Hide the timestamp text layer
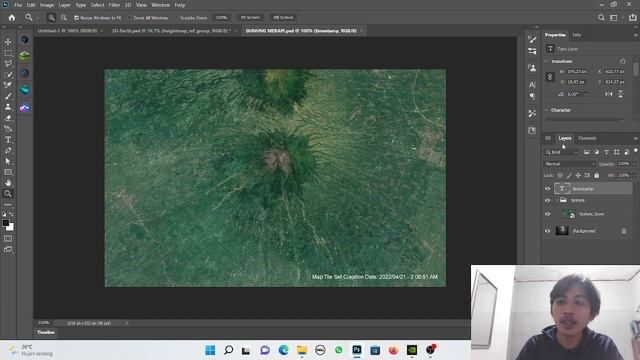 tap(548, 189)
